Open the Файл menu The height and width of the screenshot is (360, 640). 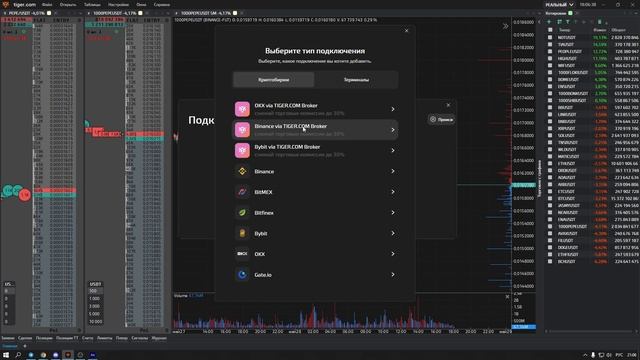(47, 4)
